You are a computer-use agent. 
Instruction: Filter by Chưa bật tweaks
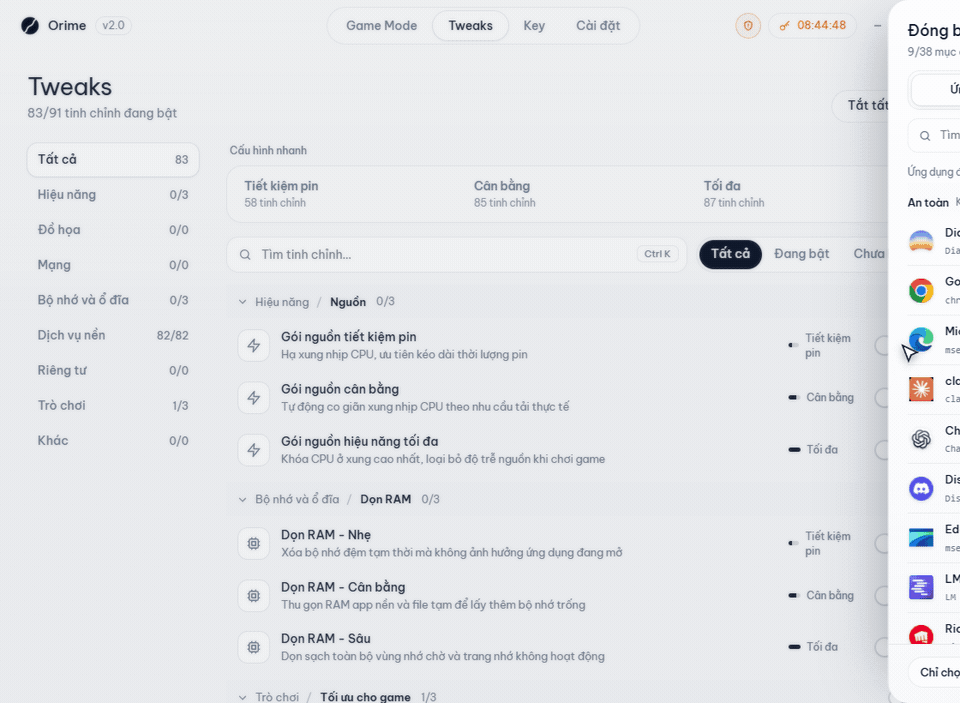tap(869, 254)
